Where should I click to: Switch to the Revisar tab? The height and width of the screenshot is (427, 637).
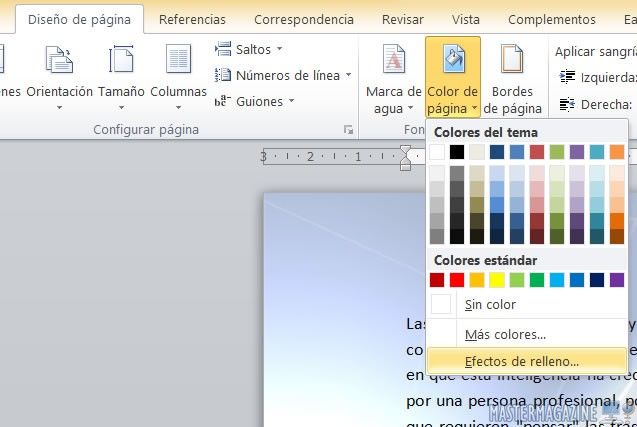coord(403,20)
